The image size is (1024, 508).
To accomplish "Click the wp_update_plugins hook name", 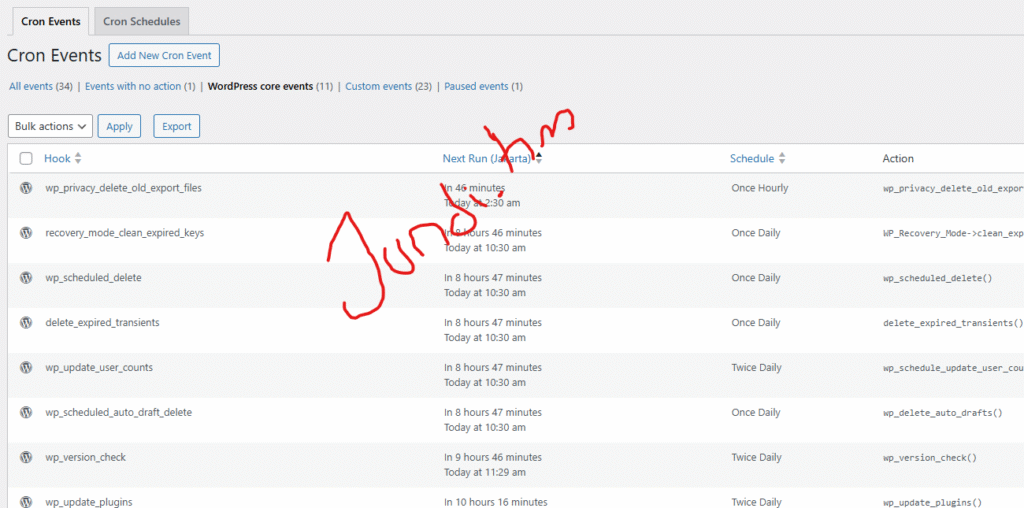I will (89, 502).
